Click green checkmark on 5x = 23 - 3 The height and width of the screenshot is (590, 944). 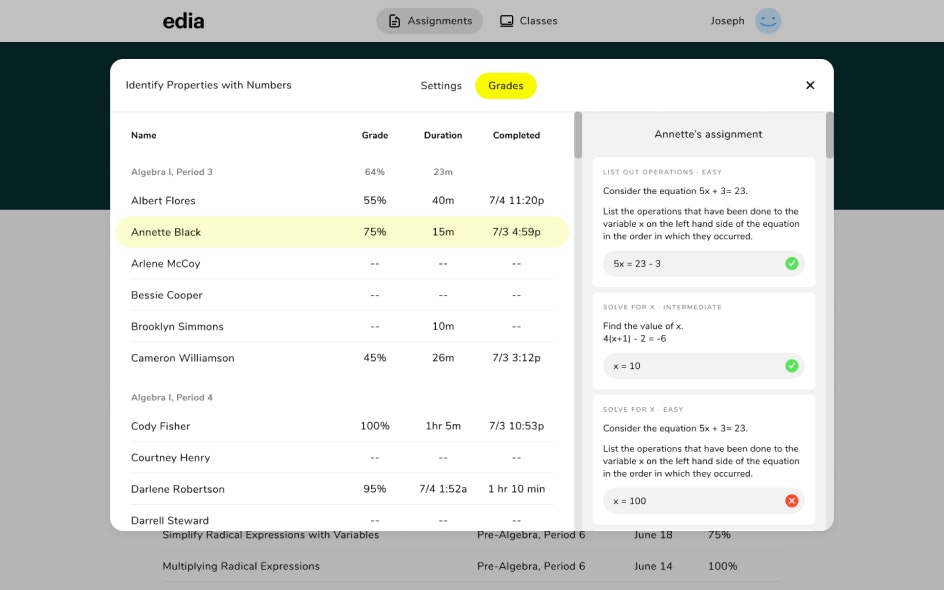[x=791, y=264]
